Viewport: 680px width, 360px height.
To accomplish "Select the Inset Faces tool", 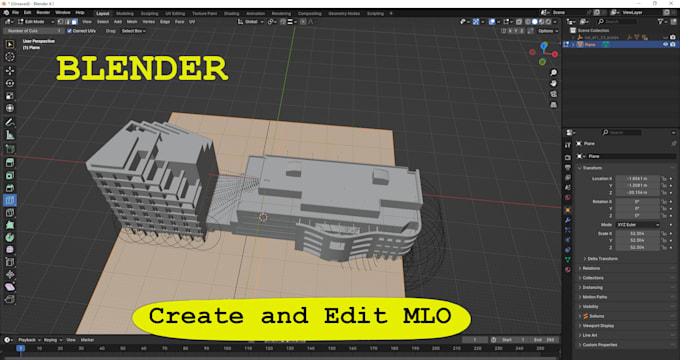I will pyautogui.click(x=10, y=175).
